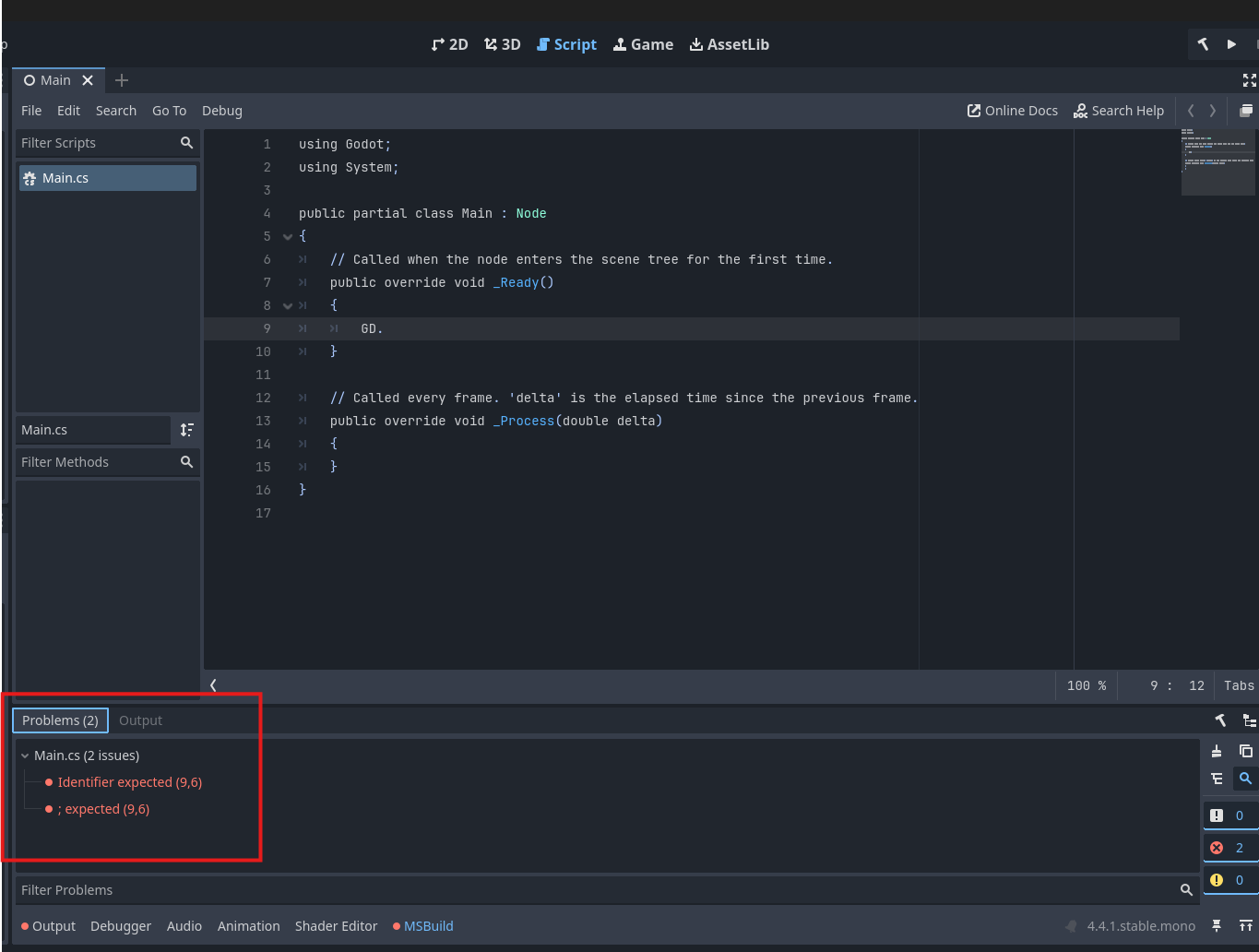This screenshot has height=952, width=1259.
Task: Add a new scene tab
Action: point(122,80)
